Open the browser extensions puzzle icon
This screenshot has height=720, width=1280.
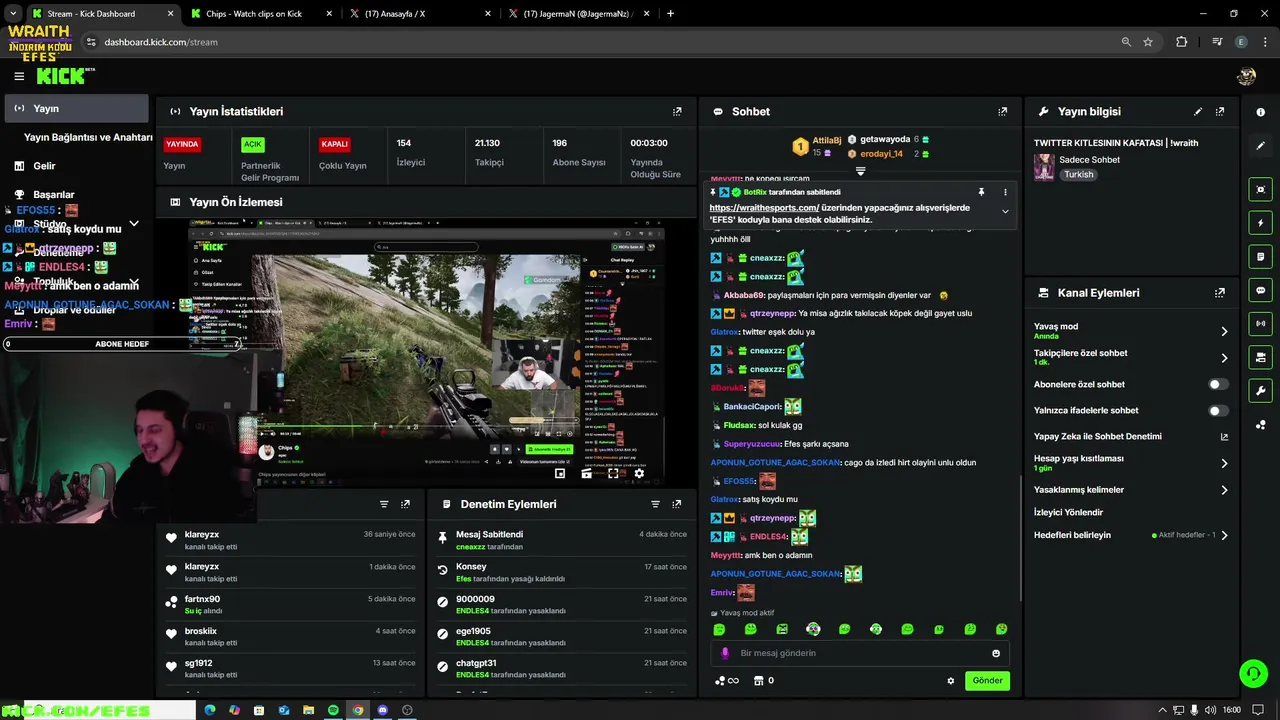[x=1182, y=42]
